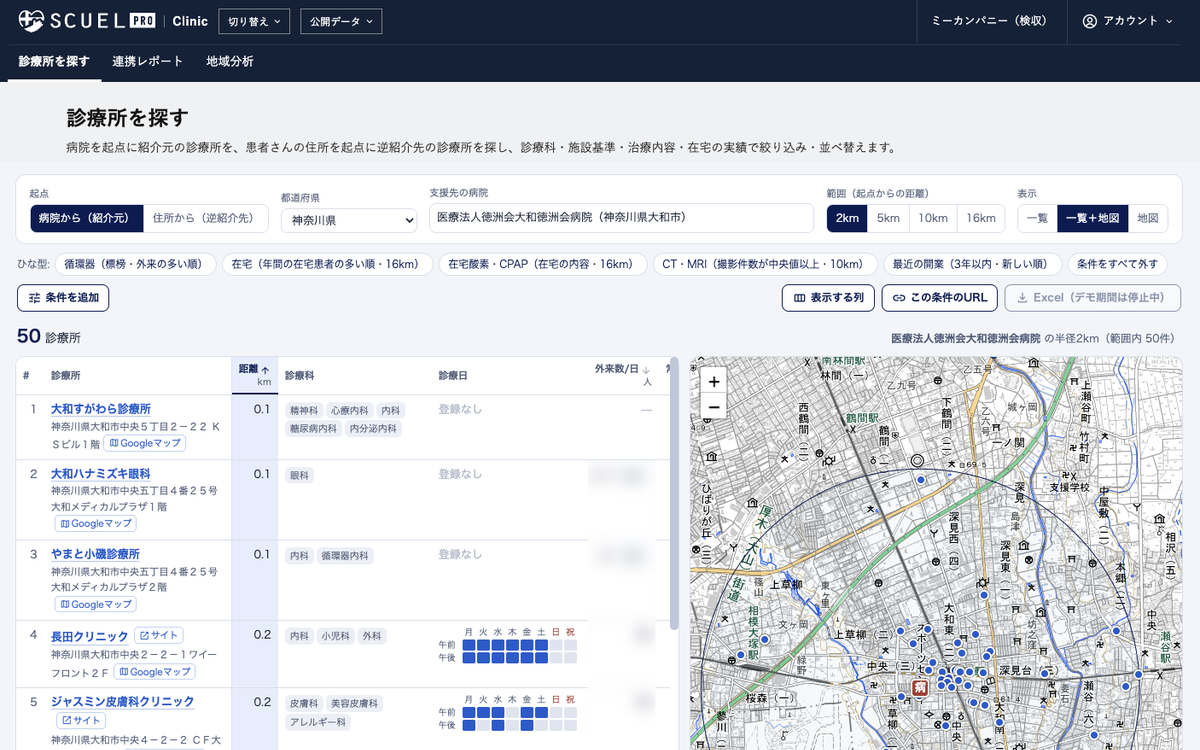Zoom out on the map
The height and width of the screenshot is (750, 1200).
point(713,407)
